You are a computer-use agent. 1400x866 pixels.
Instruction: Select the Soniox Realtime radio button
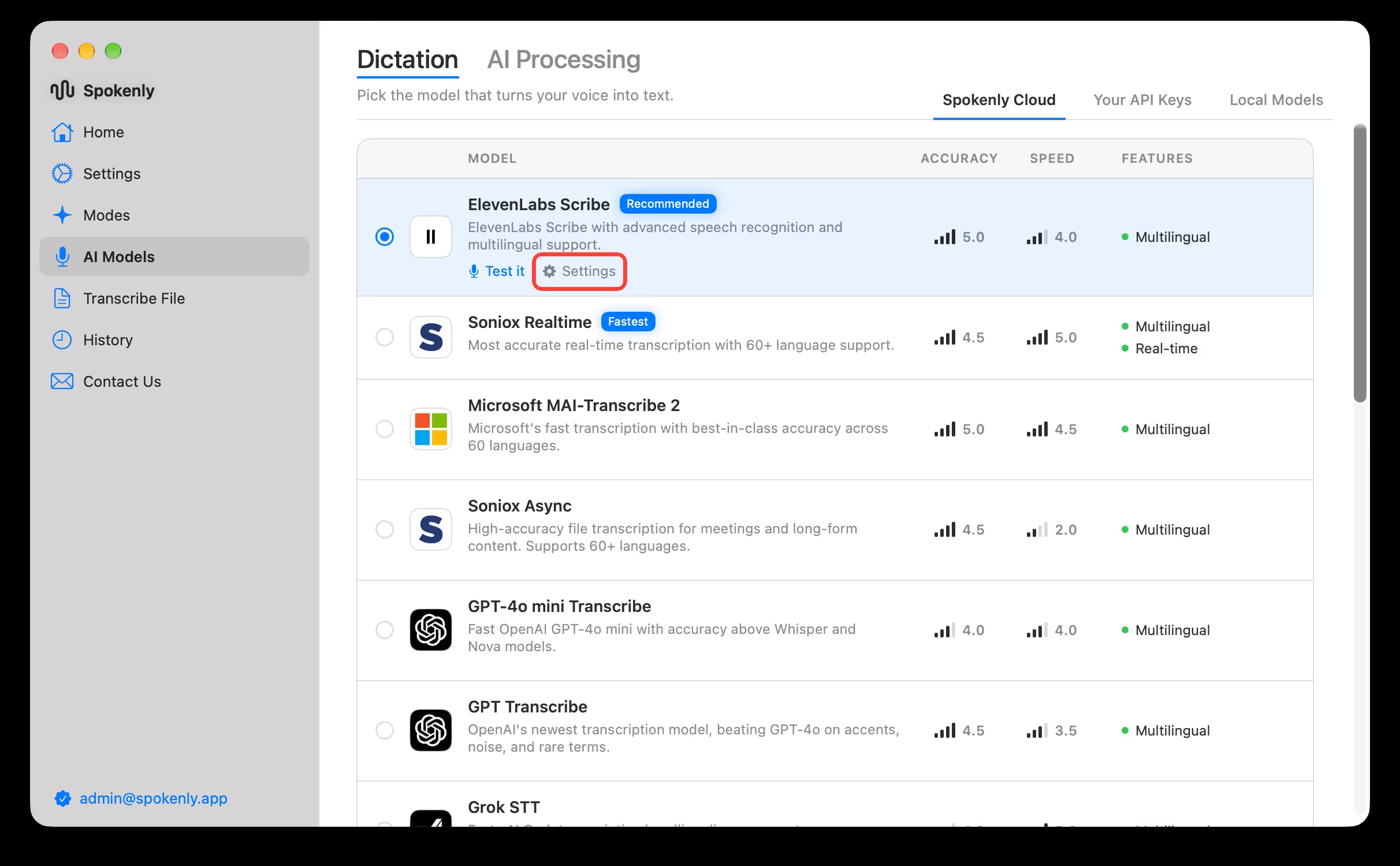point(385,337)
